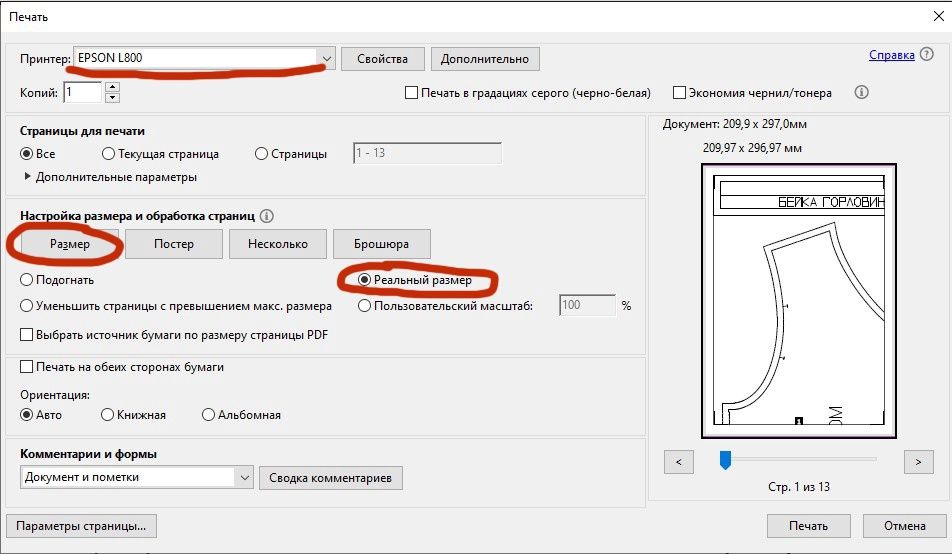Open the Справка help link

point(891,55)
